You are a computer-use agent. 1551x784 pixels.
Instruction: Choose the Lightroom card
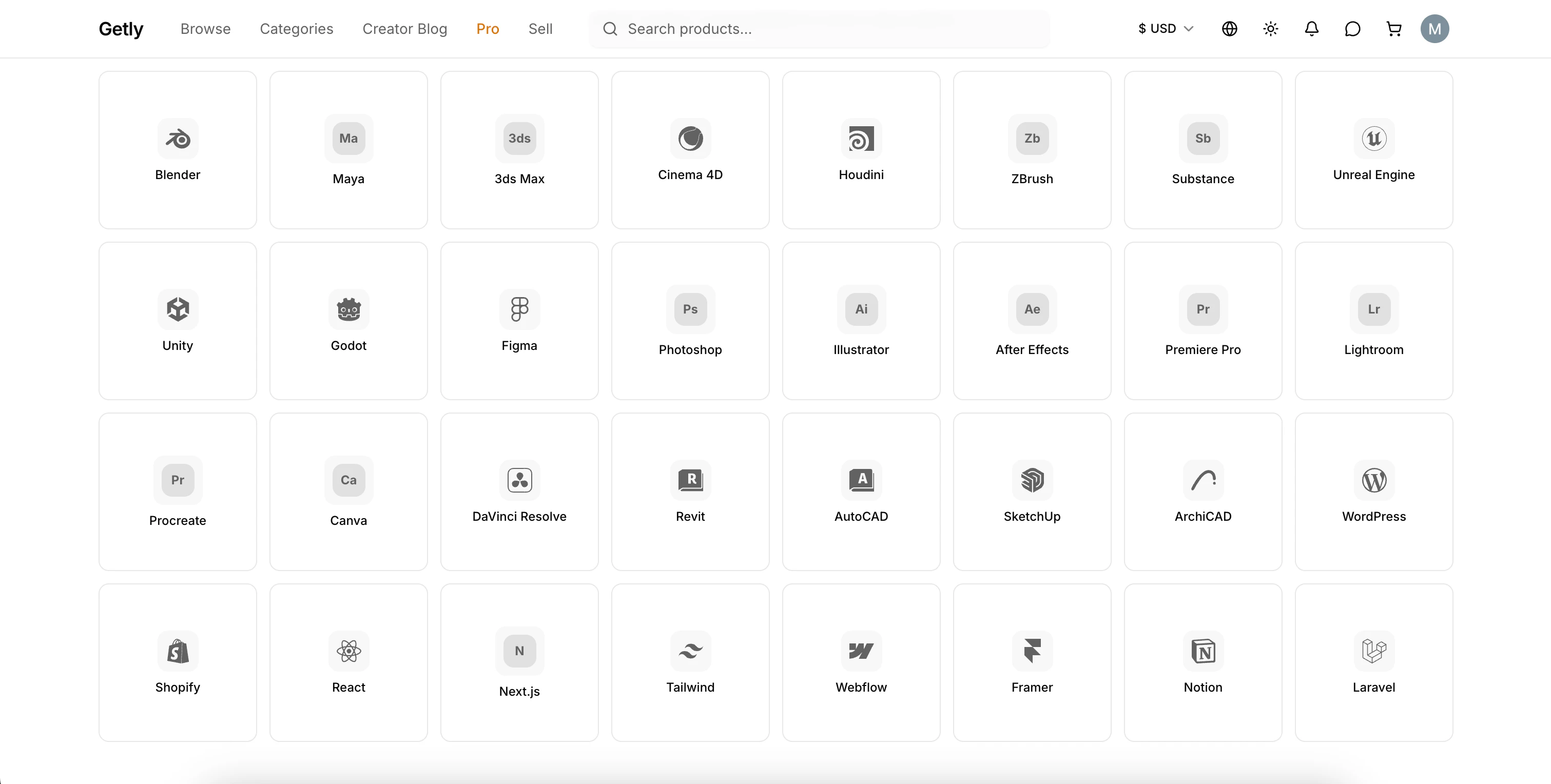(1374, 321)
